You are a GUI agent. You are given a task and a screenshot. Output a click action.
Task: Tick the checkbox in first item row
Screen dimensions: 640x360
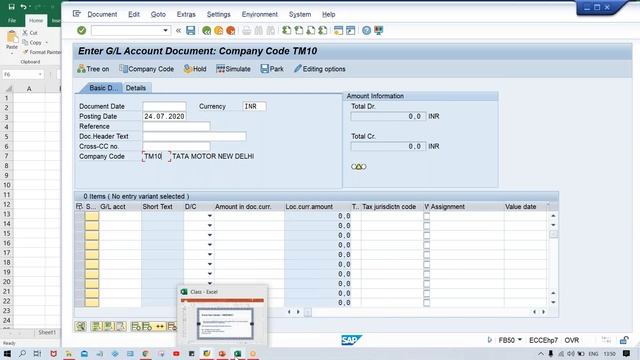pos(427,216)
